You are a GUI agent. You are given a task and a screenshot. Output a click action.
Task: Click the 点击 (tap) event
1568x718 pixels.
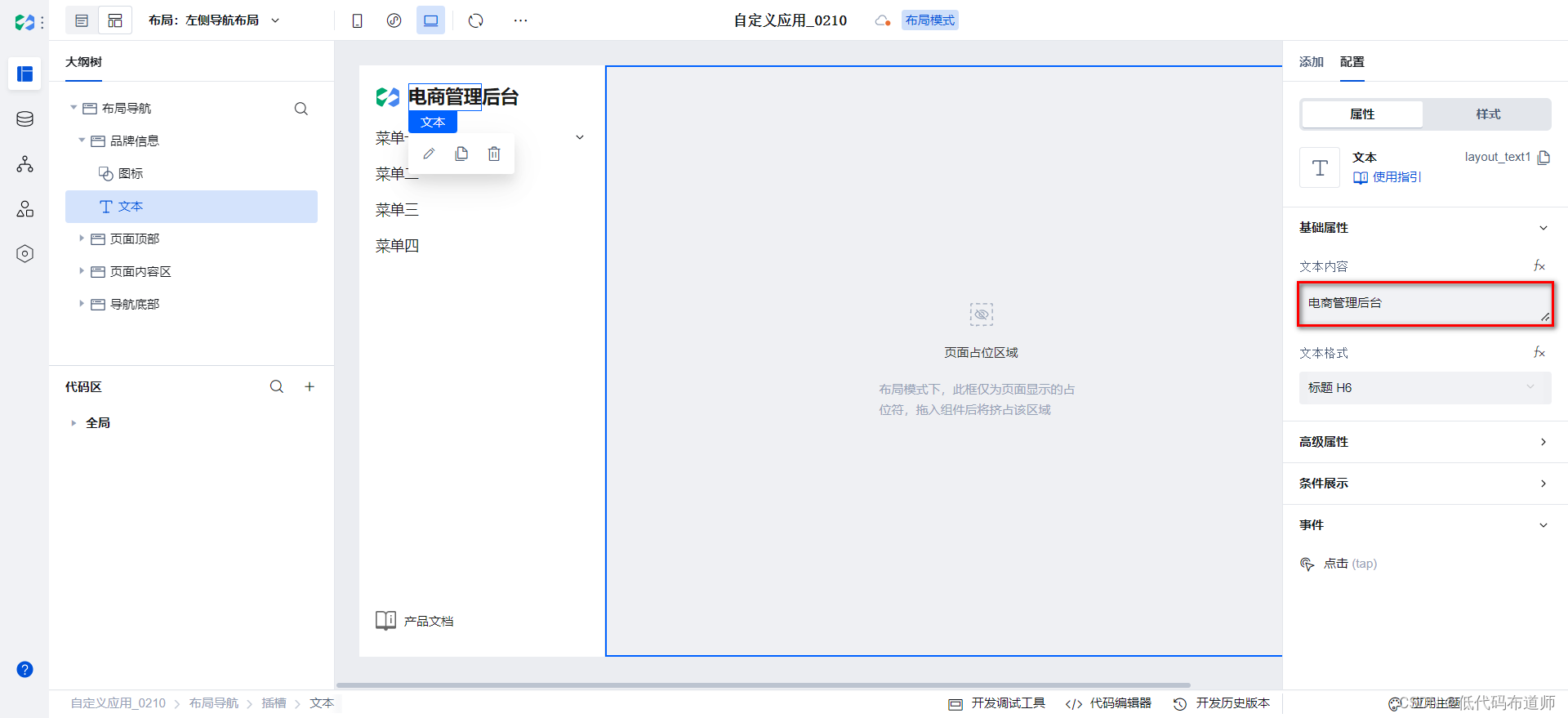[x=1339, y=564]
